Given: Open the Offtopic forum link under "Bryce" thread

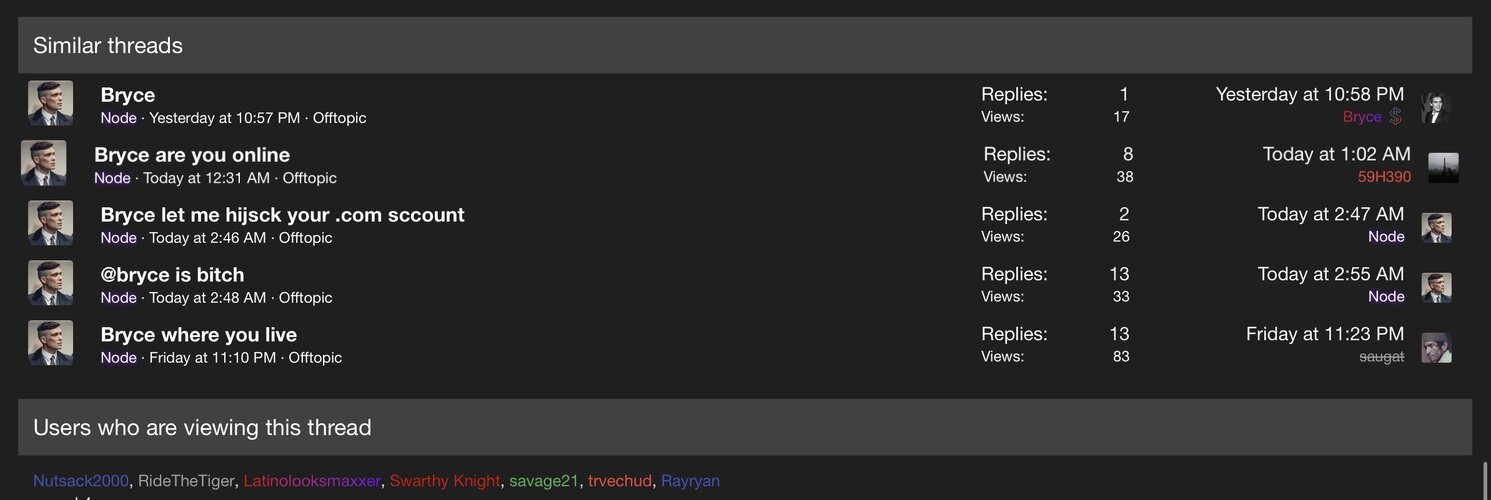Looking at the screenshot, I should [339, 118].
